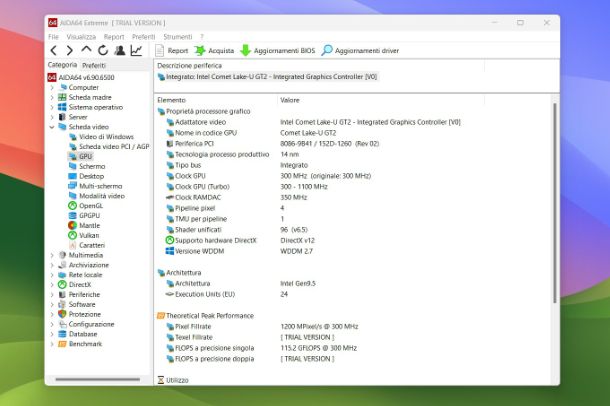This screenshot has width=610, height=406.
Task: Open the Report menu
Action: tap(114, 37)
